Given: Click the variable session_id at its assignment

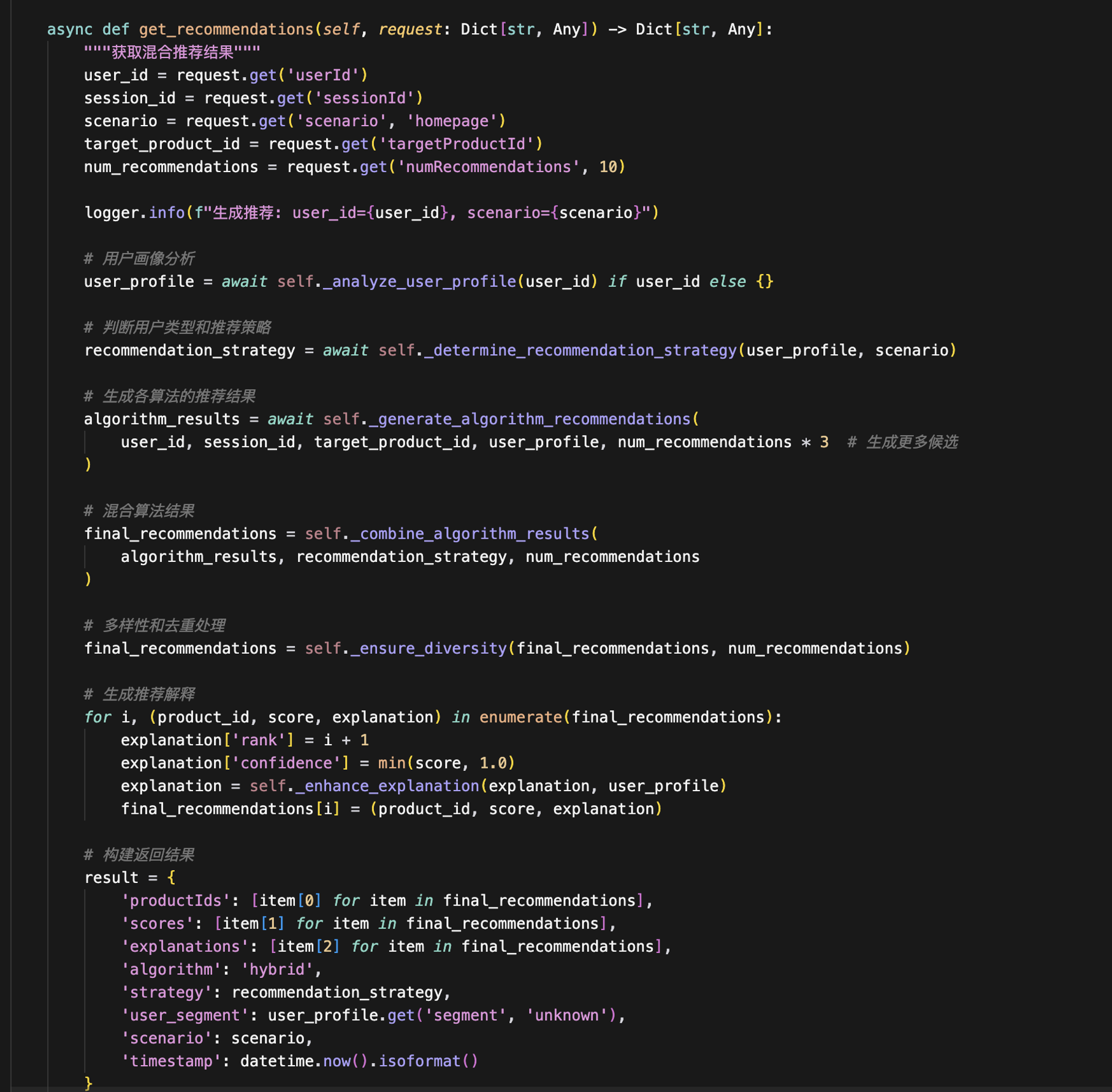Looking at the screenshot, I should (x=130, y=98).
